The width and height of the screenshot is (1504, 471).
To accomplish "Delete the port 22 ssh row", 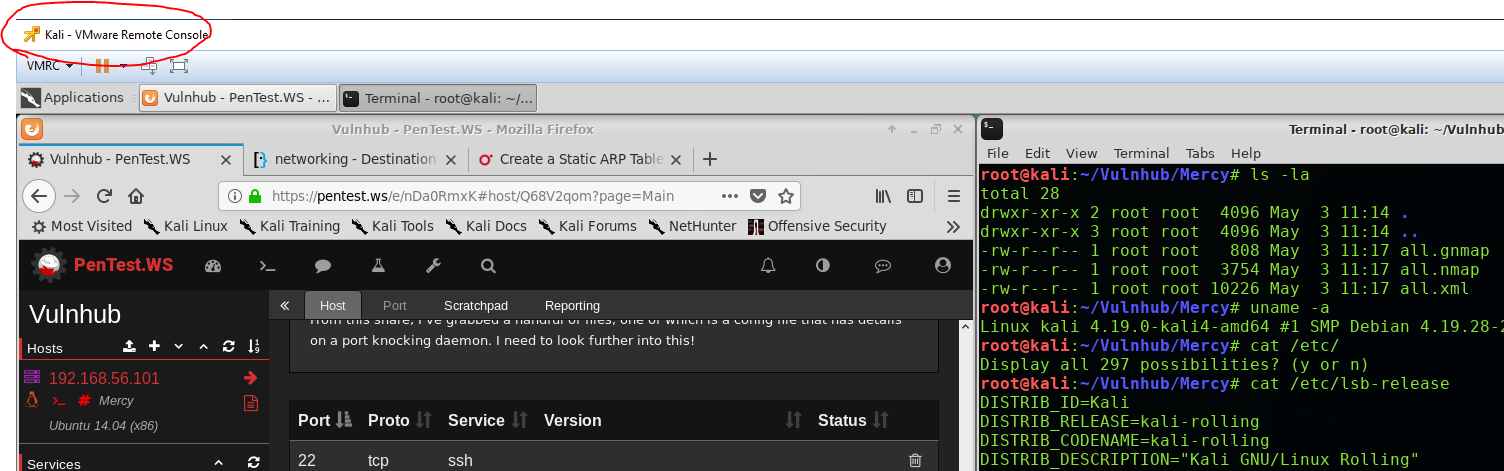I will click(x=914, y=460).
